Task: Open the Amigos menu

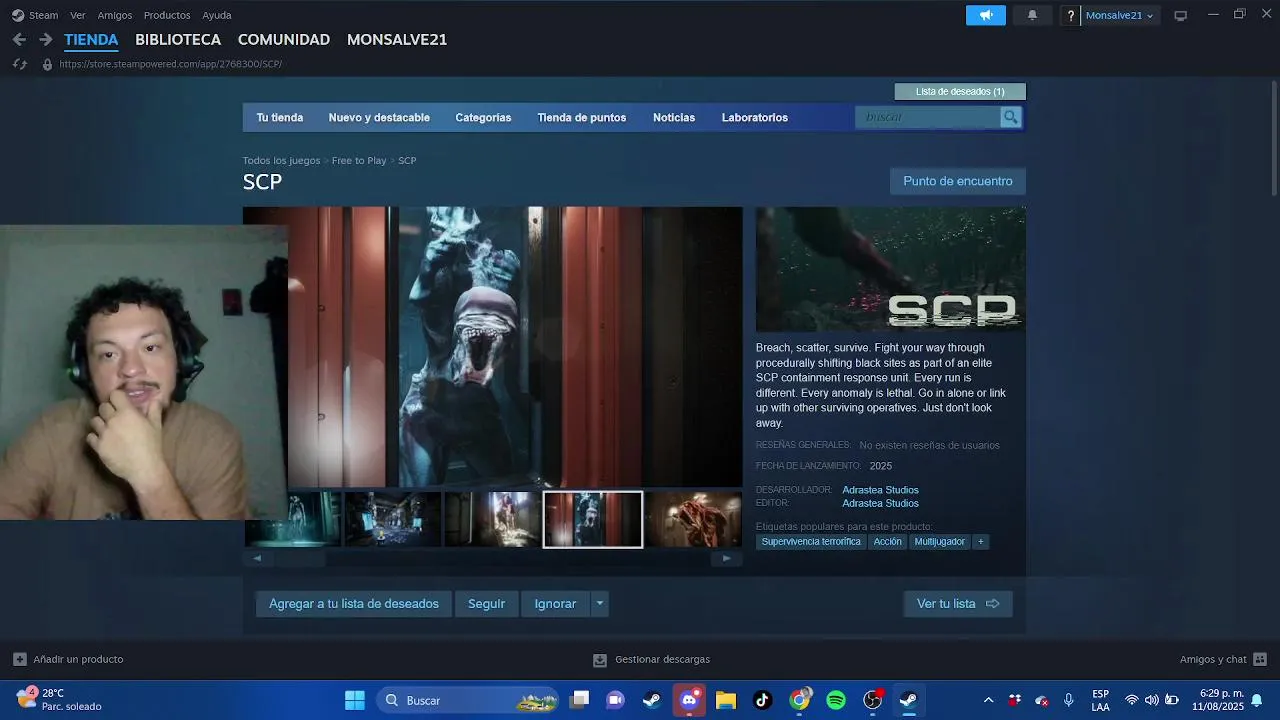Action: click(115, 15)
